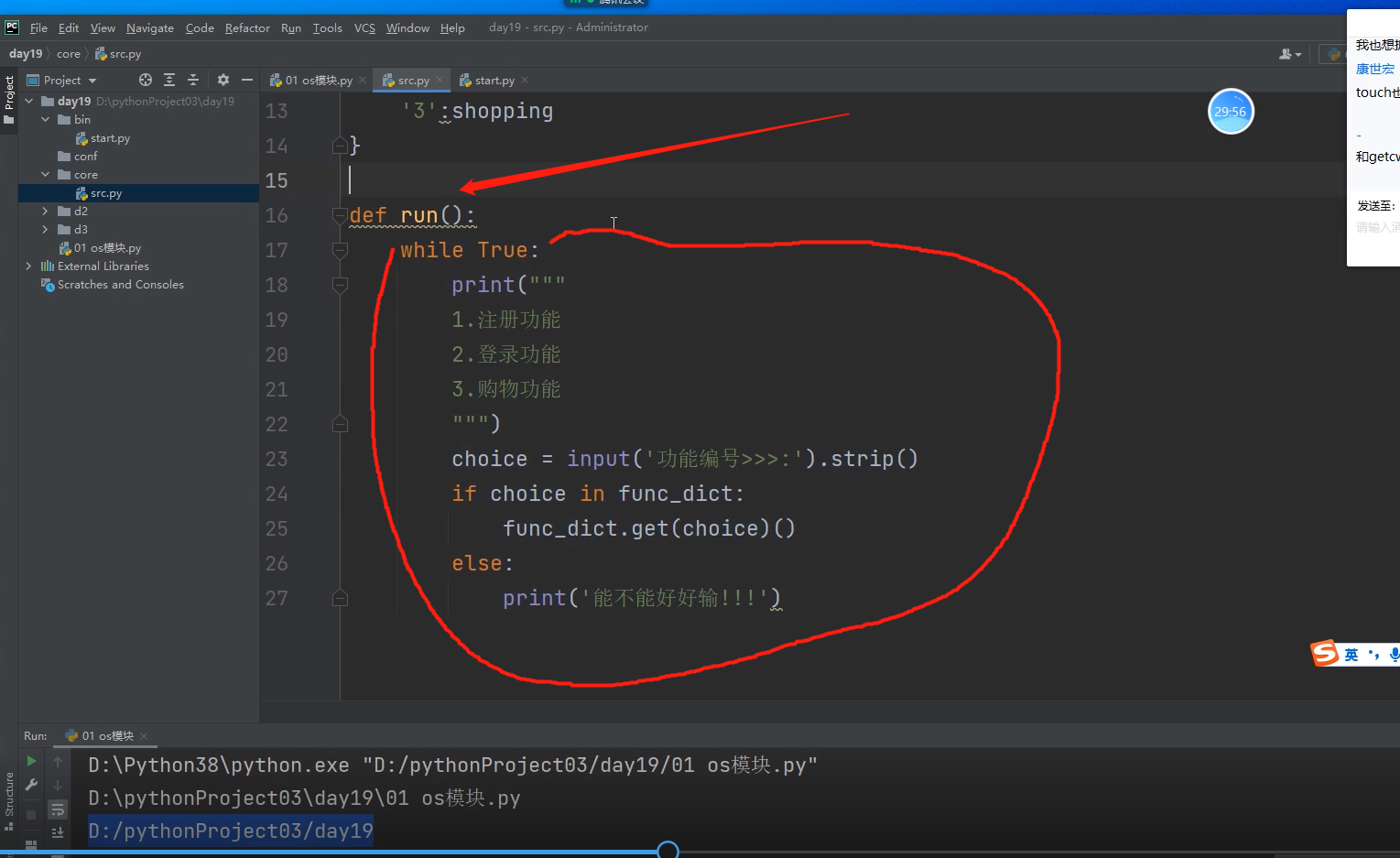Jump up the stack trace arrow in Run panel
Image resolution: width=1400 pixels, height=858 pixels.
click(58, 761)
